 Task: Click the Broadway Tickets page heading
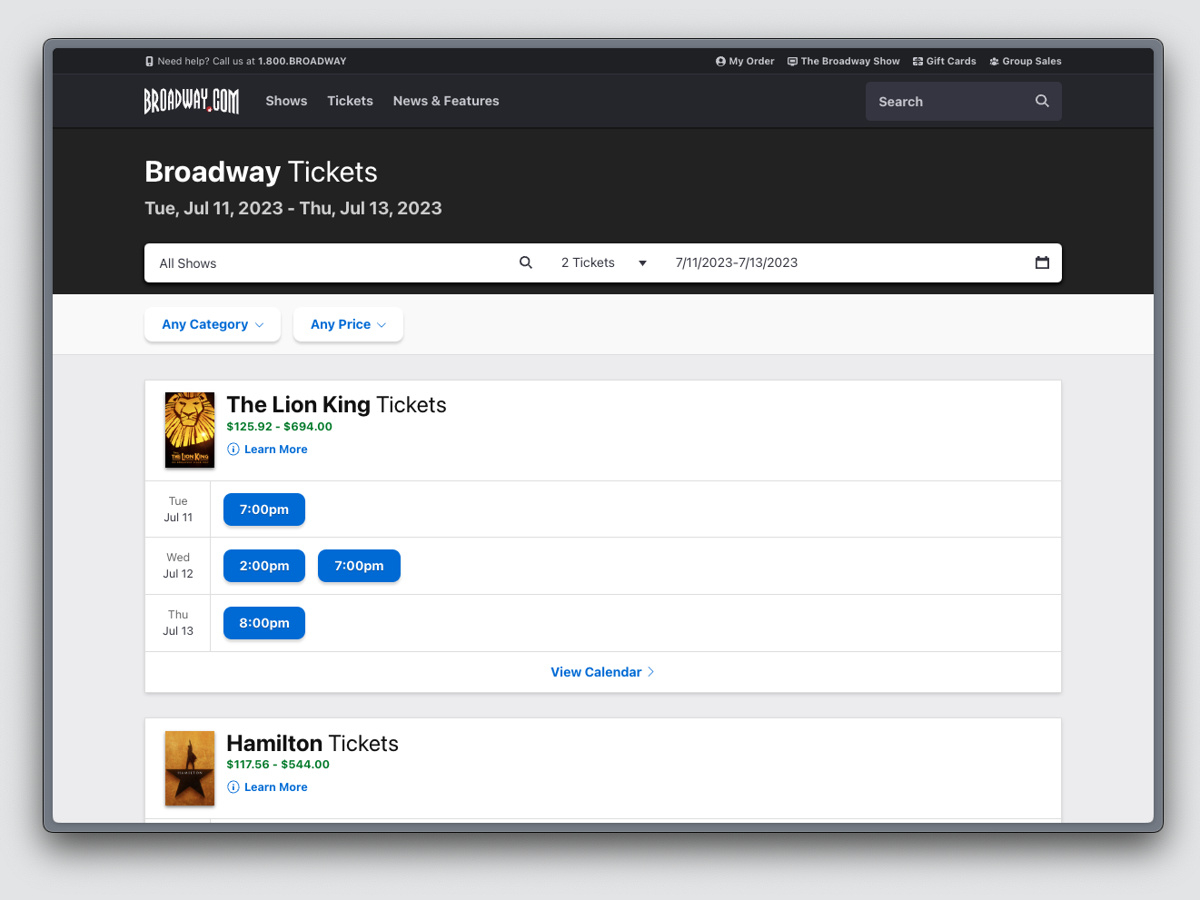tap(261, 172)
